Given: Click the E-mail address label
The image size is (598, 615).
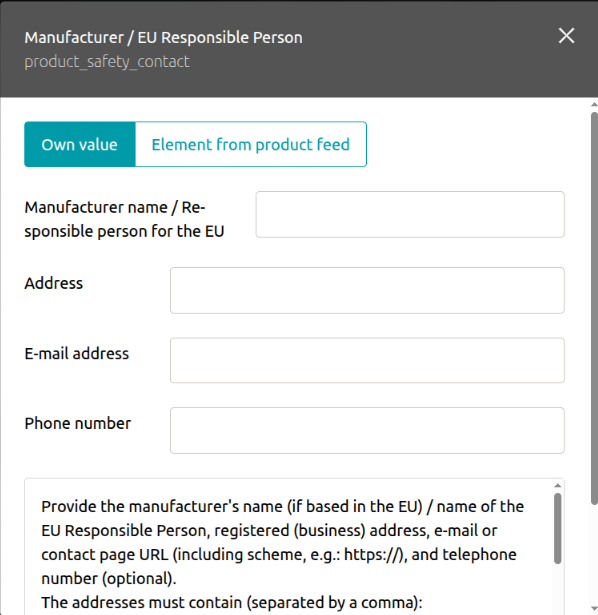Looking at the screenshot, I should coord(76,353).
